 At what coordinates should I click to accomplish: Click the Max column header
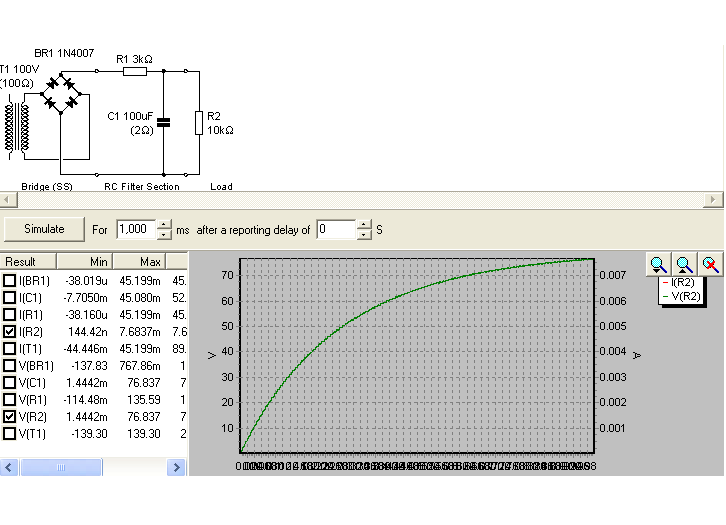click(x=139, y=262)
